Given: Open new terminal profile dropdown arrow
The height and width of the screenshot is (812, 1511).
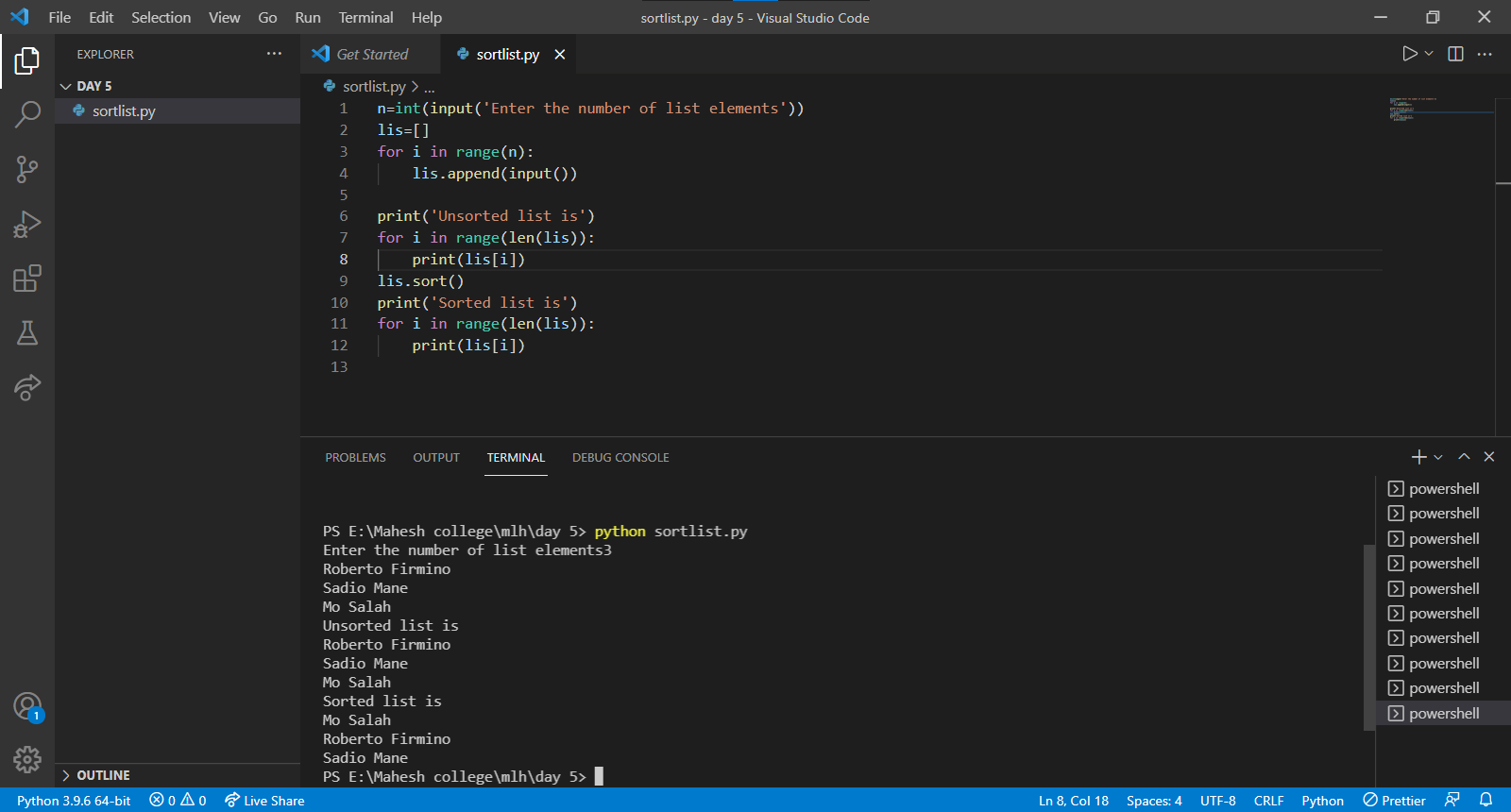Looking at the screenshot, I should (x=1438, y=457).
